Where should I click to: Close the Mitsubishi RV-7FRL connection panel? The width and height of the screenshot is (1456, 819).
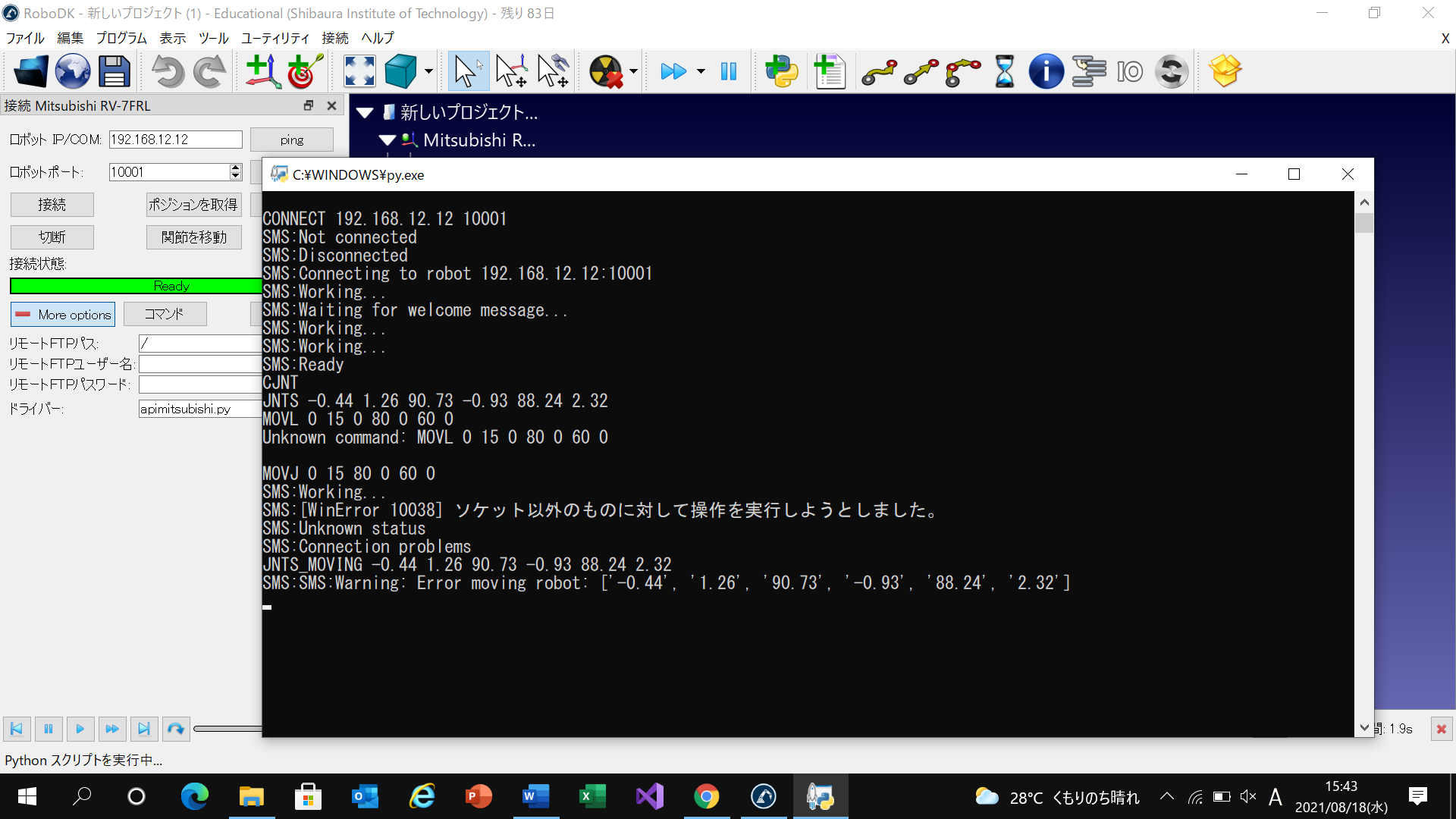point(331,105)
